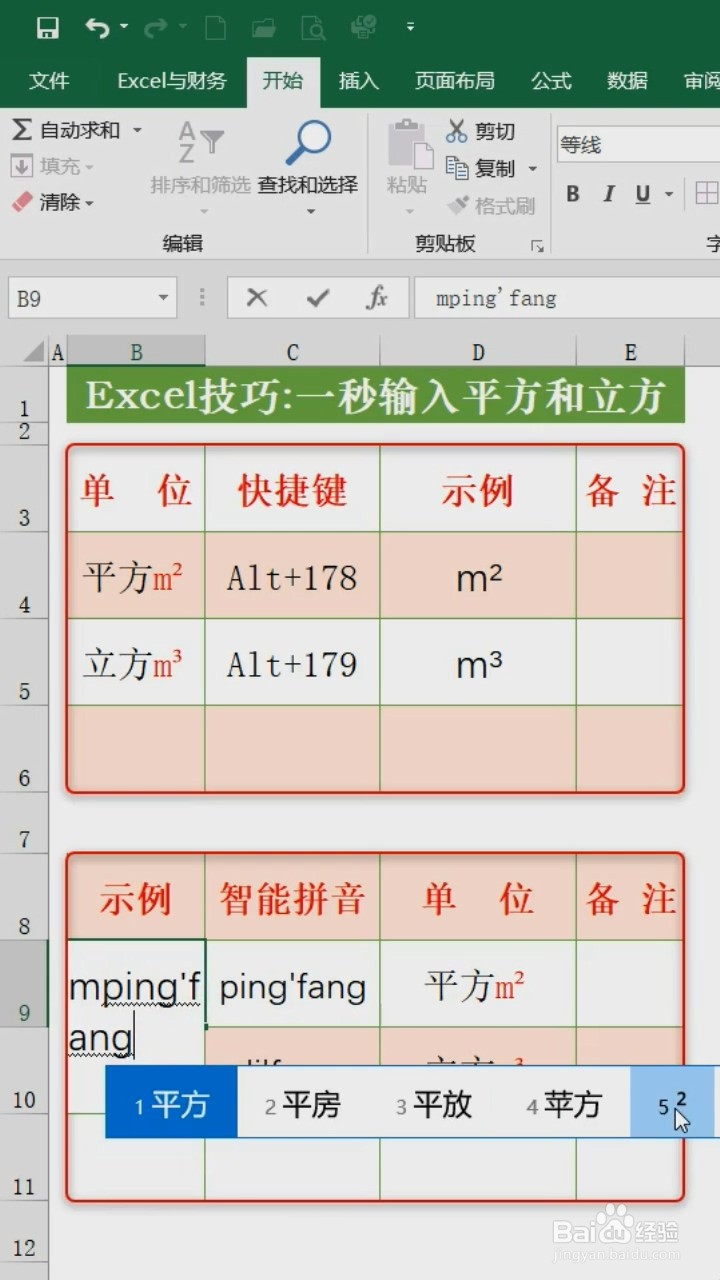The image size is (720, 1280).
Task: Expand the Name Box dropdown arrow
Action: tap(164, 298)
